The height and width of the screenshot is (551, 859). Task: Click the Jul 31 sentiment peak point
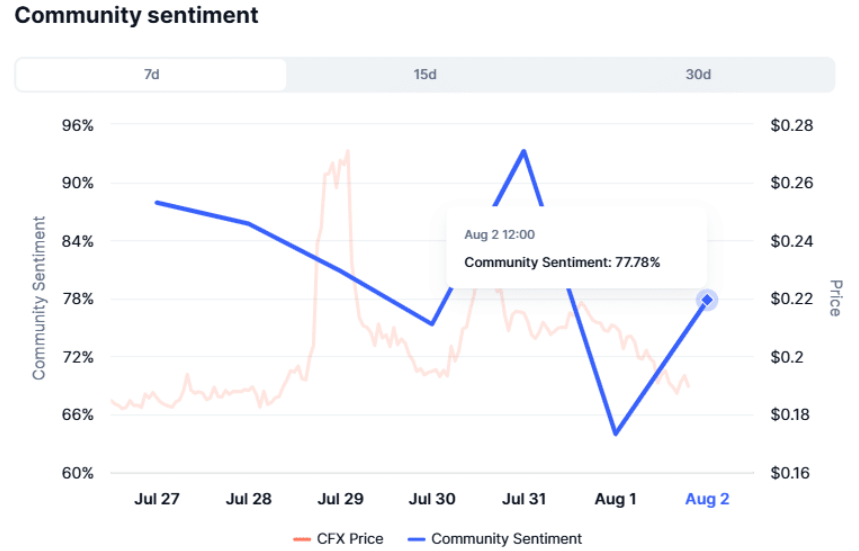point(524,151)
